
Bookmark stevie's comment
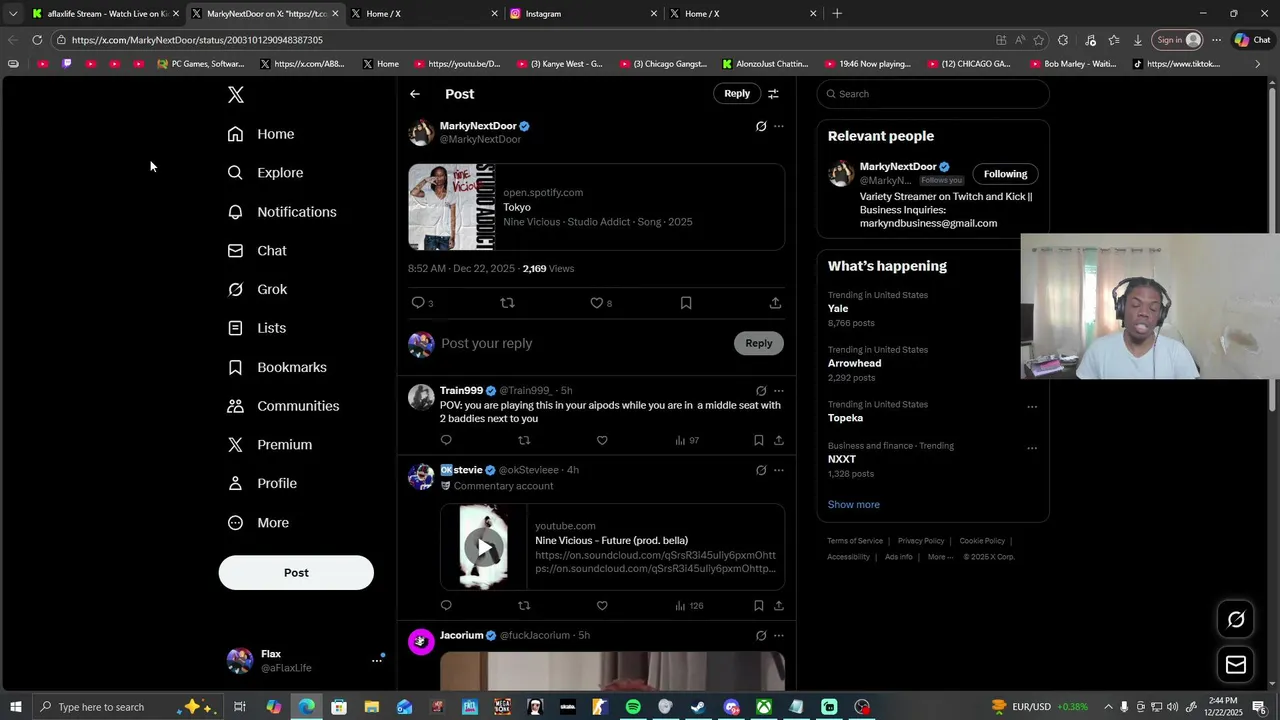point(759,605)
